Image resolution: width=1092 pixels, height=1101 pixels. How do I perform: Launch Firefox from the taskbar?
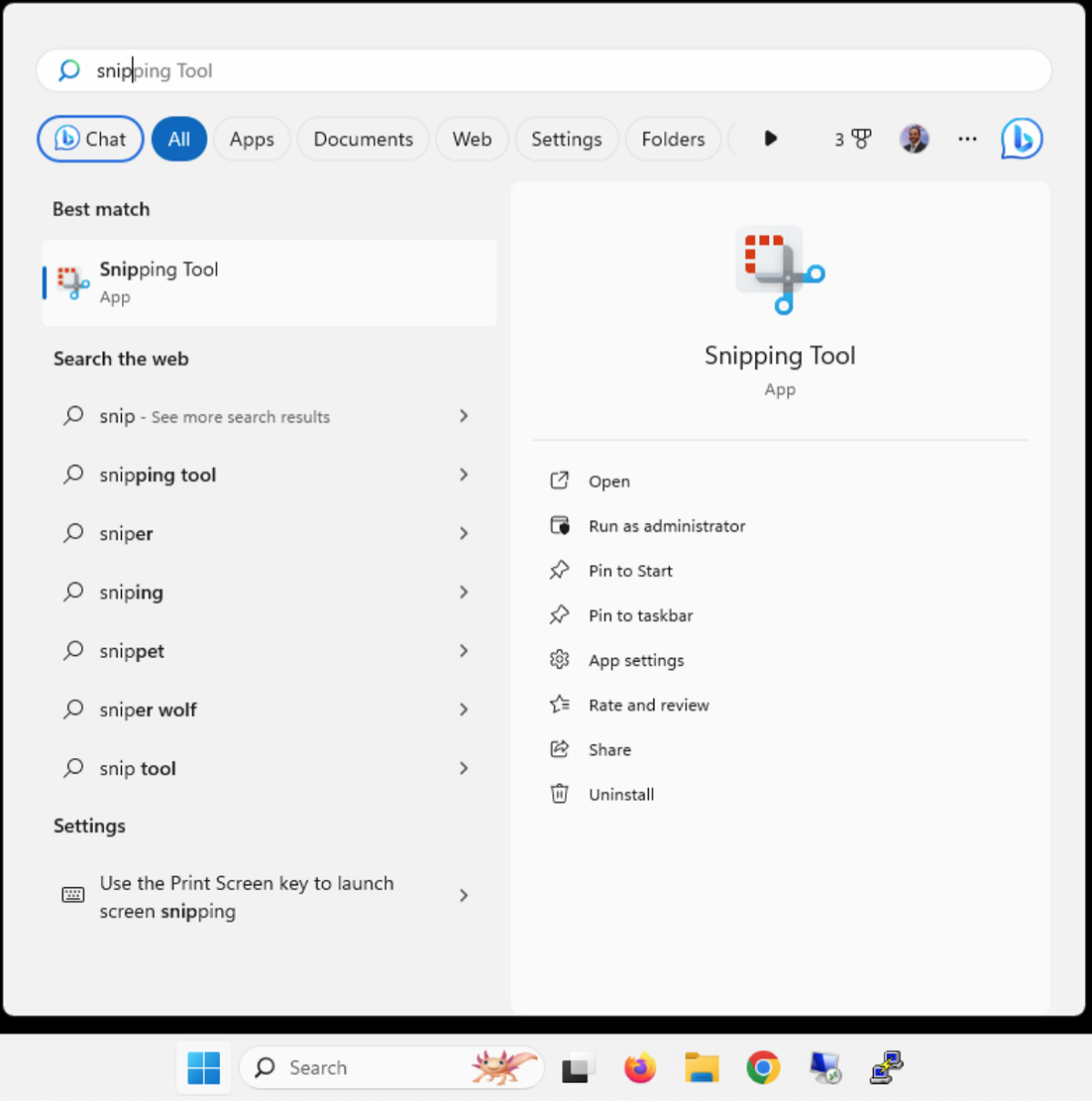coord(640,1067)
